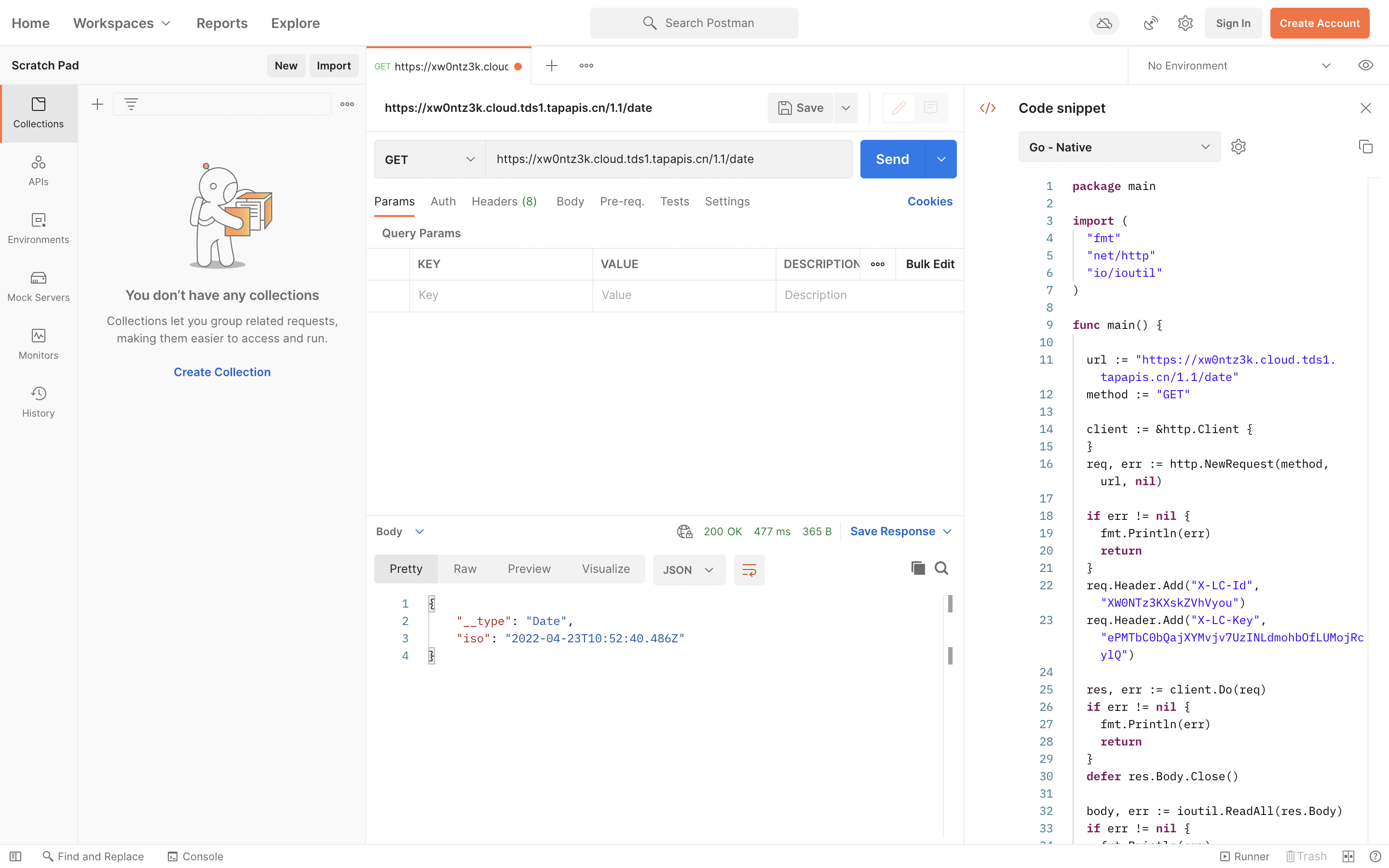Open the code snippet settings gear
The height and width of the screenshot is (868, 1389).
(1238, 147)
